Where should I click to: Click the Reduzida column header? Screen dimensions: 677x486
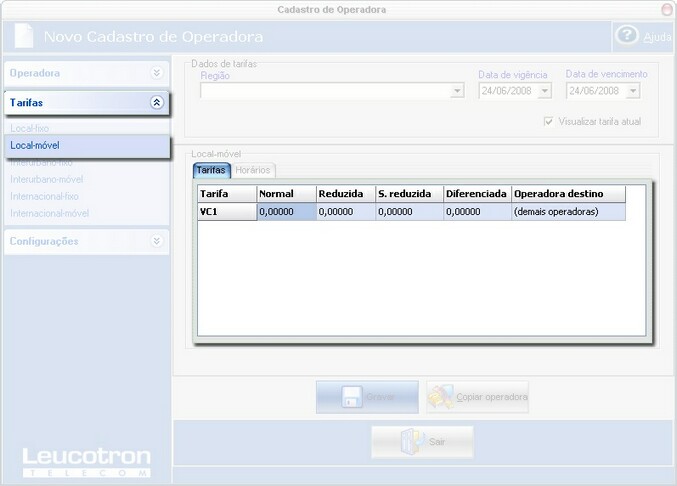346,194
